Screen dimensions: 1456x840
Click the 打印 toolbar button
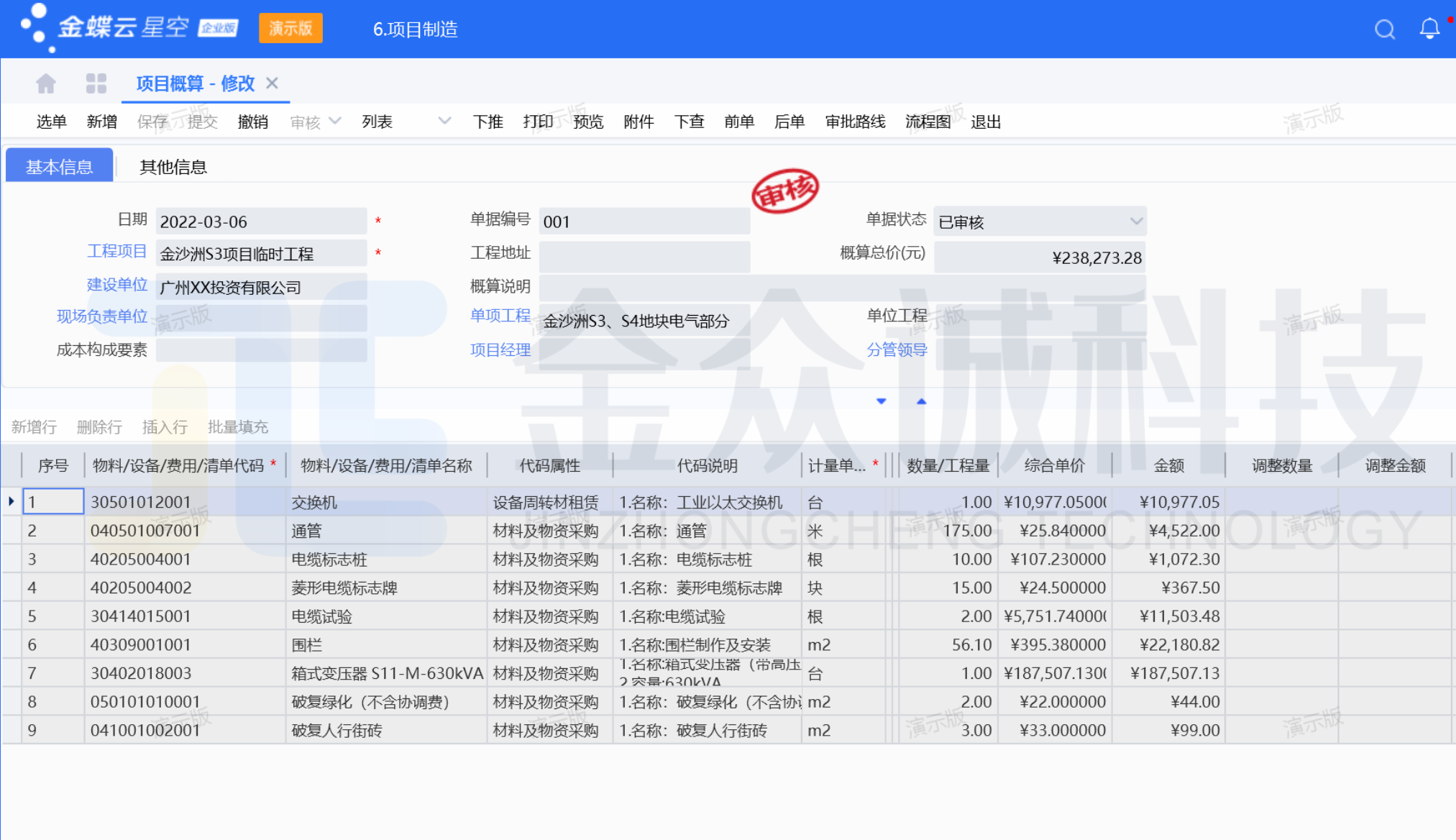click(538, 122)
